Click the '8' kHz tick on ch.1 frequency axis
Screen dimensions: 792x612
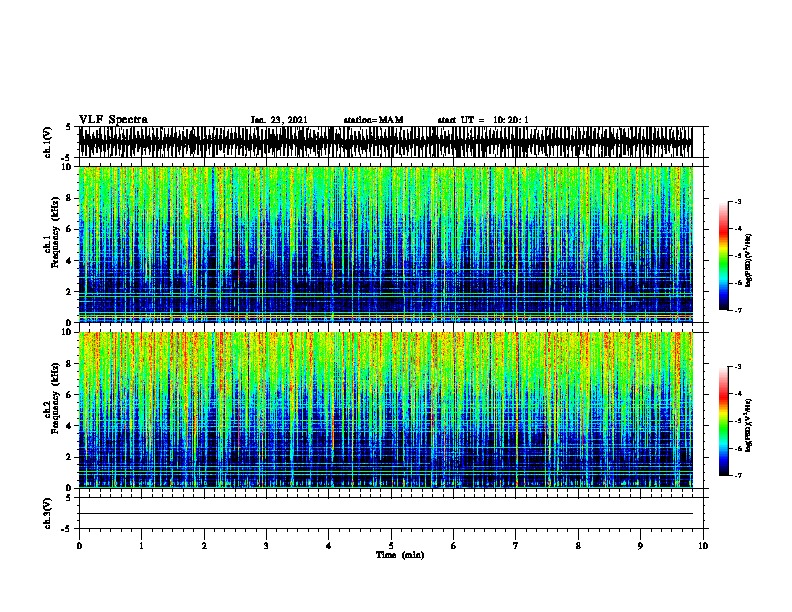coord(70,198)
